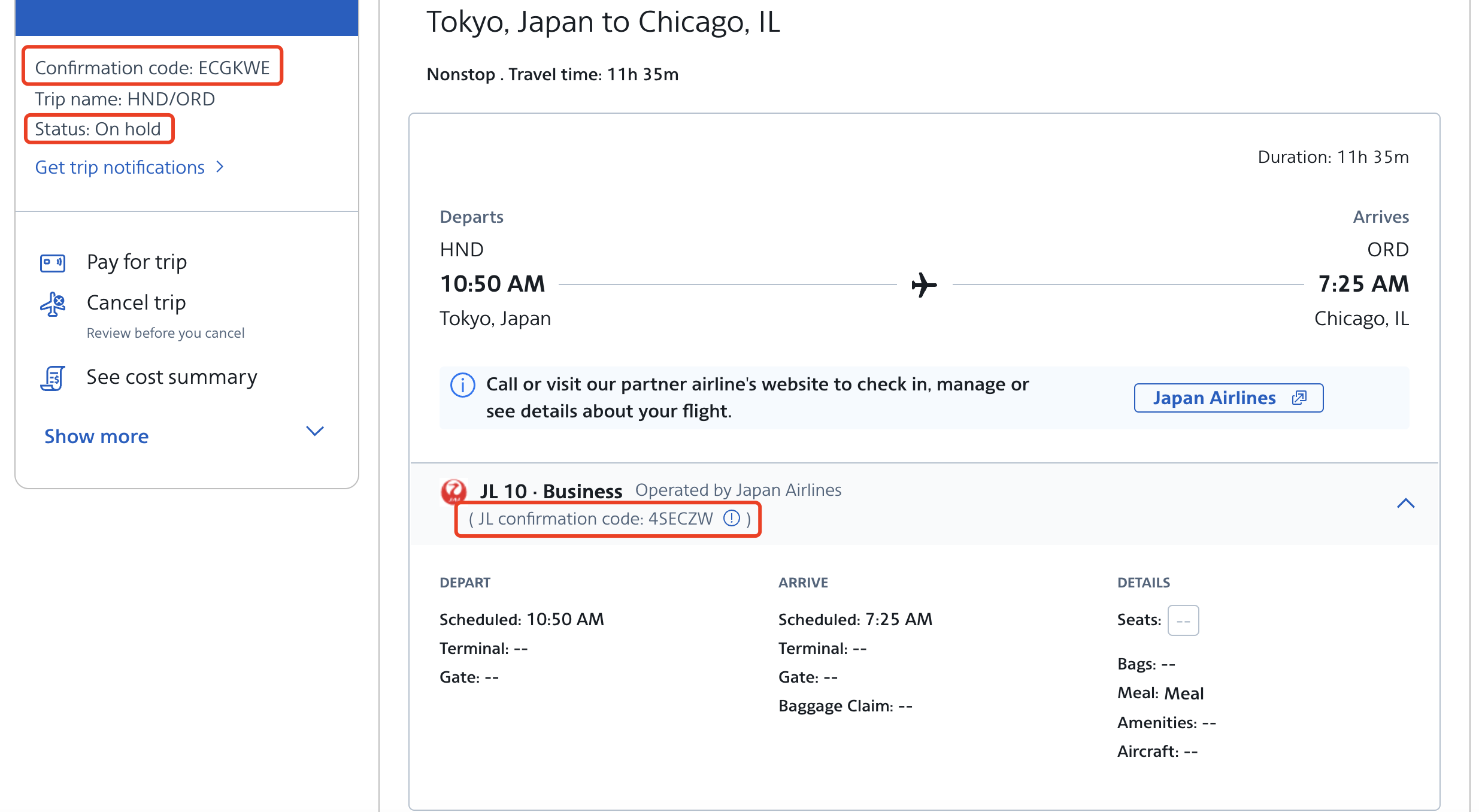This screenshot has width=1479, height=812.
Task: Click Baggage Claim: -- entry
Action: click(x=845, y=706)
